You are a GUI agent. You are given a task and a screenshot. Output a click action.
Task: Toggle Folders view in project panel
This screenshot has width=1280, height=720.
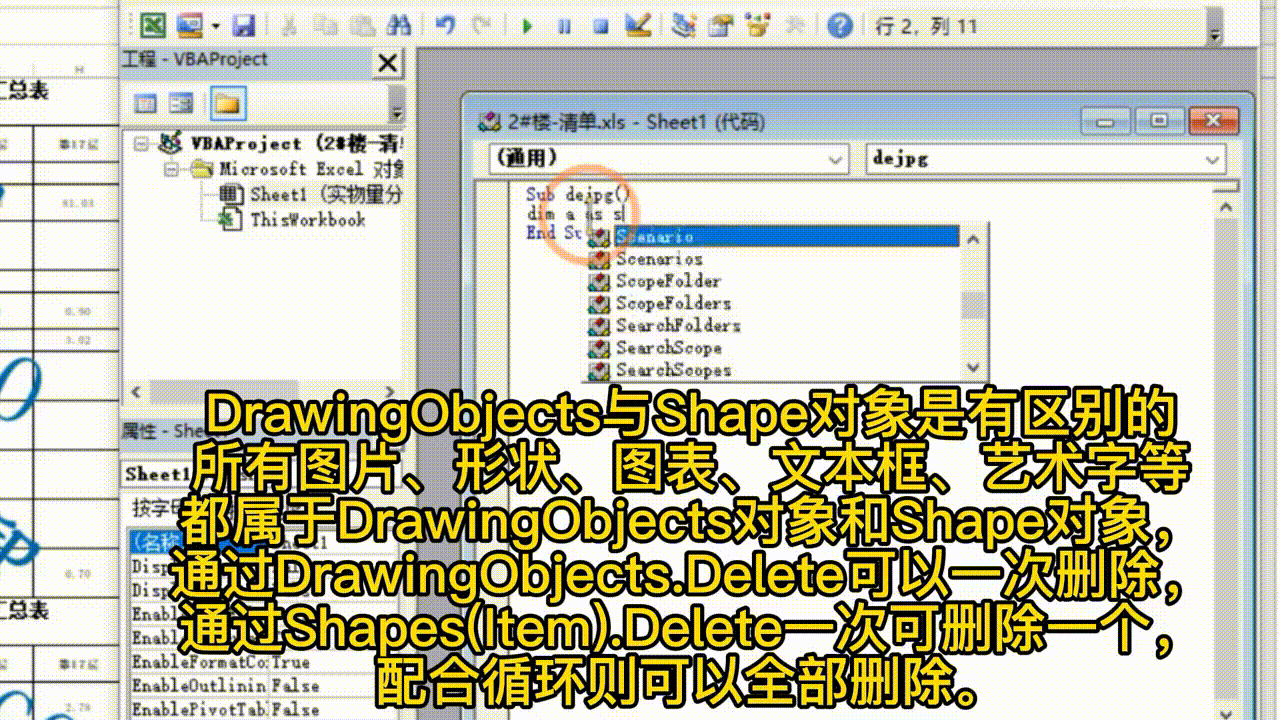click(x=227, y=103)
